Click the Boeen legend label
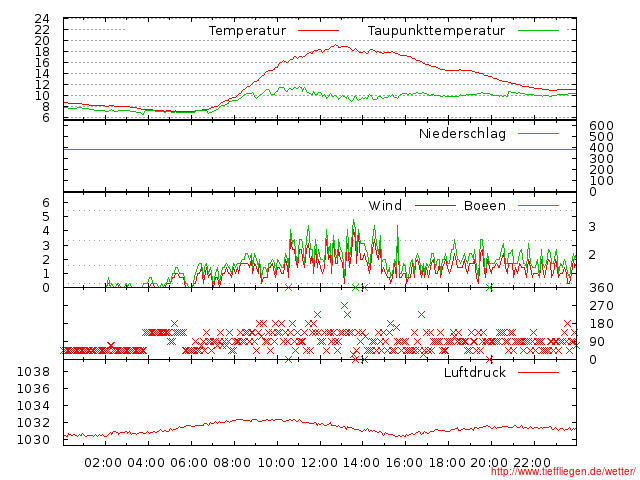The image size is (640, 480). pyautogui.click(x=484, y=205)
